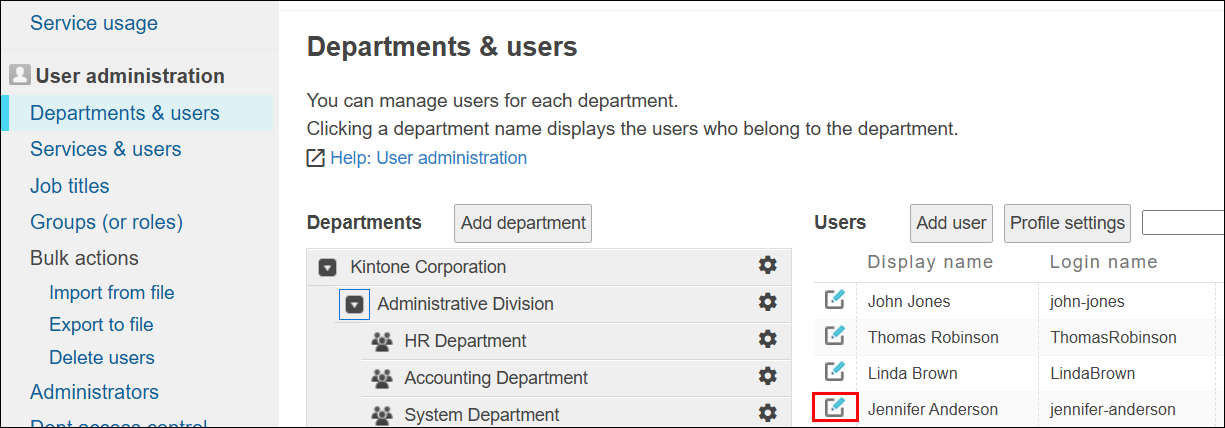Collapse the Administrative Division node
This screenshot has height=428, width=1225.
353,304
